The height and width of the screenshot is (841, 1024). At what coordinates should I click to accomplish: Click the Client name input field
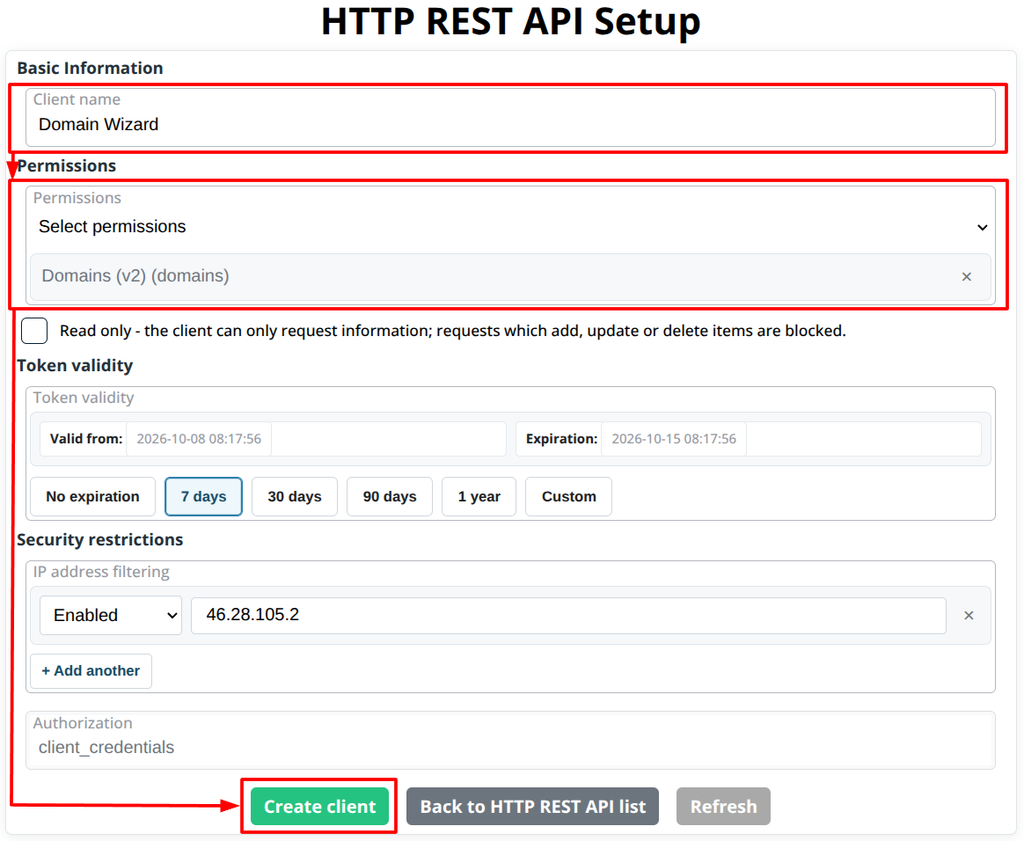[x=510, y=118]
